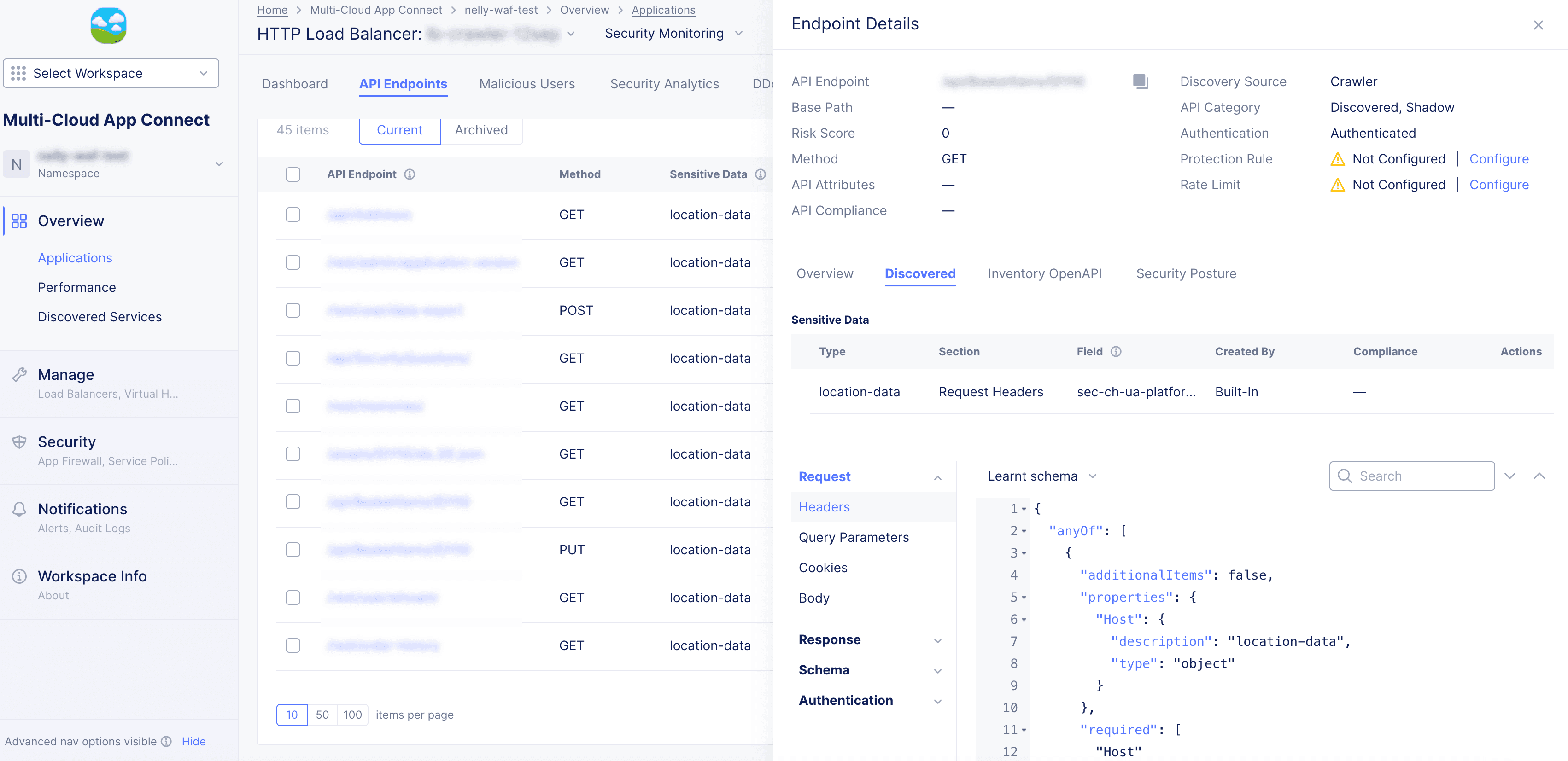This screenshot has width=1568, height=761.
Task: Check the first GET endpoint row checkbox
Action: [x=293, y=214]
